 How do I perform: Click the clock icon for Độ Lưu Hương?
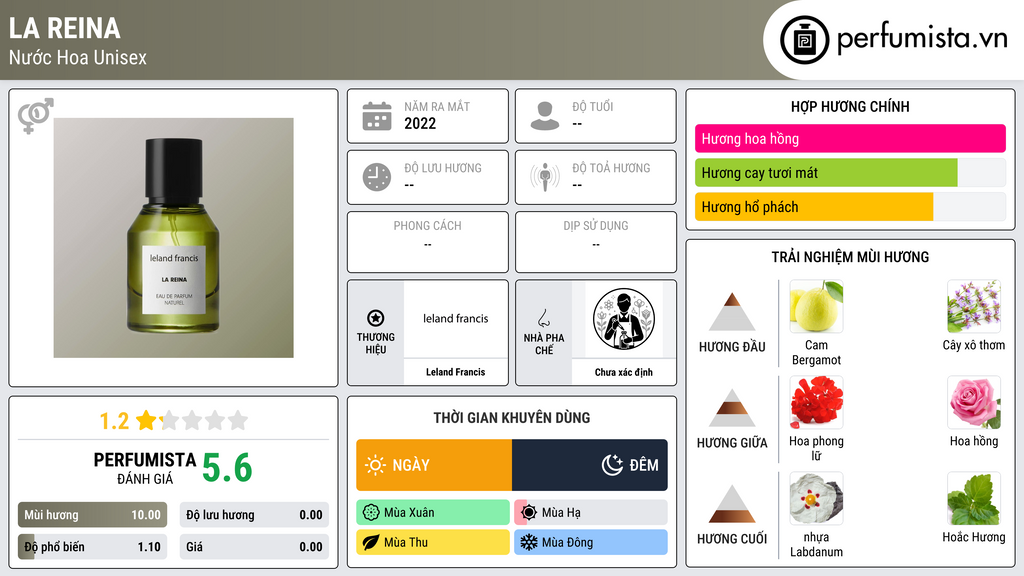coord(377,177)
